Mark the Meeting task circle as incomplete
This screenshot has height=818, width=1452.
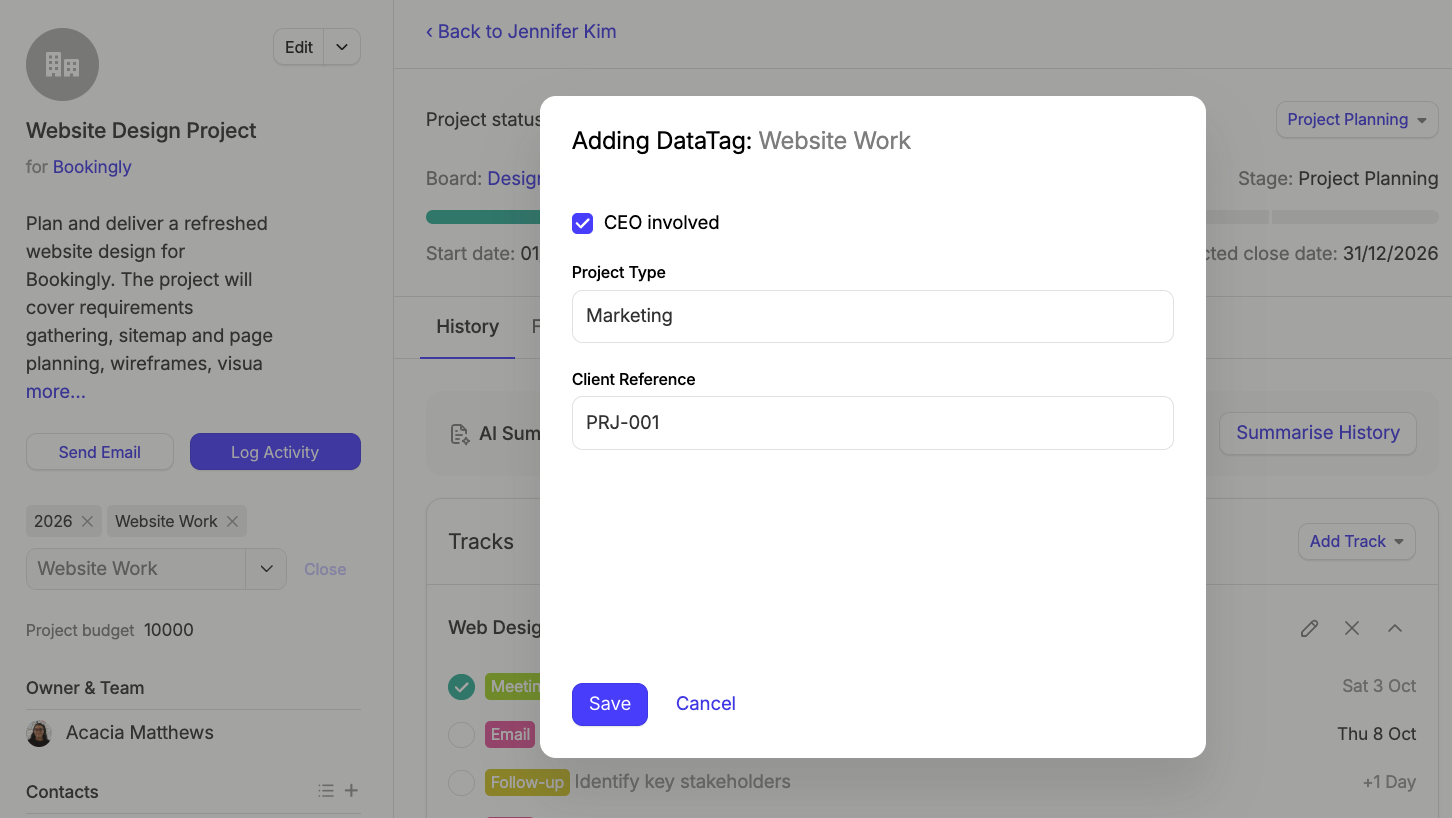[461, 686]
